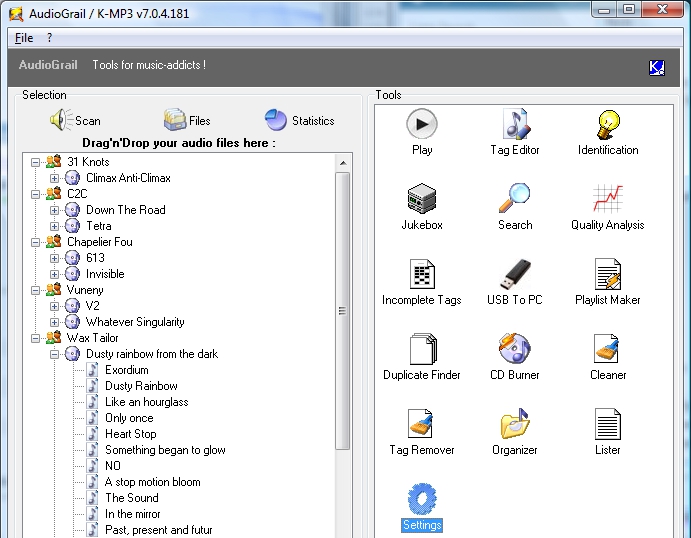Click the Statistics pie chart icon
The image size is (691, 538).
click(276, 119)
